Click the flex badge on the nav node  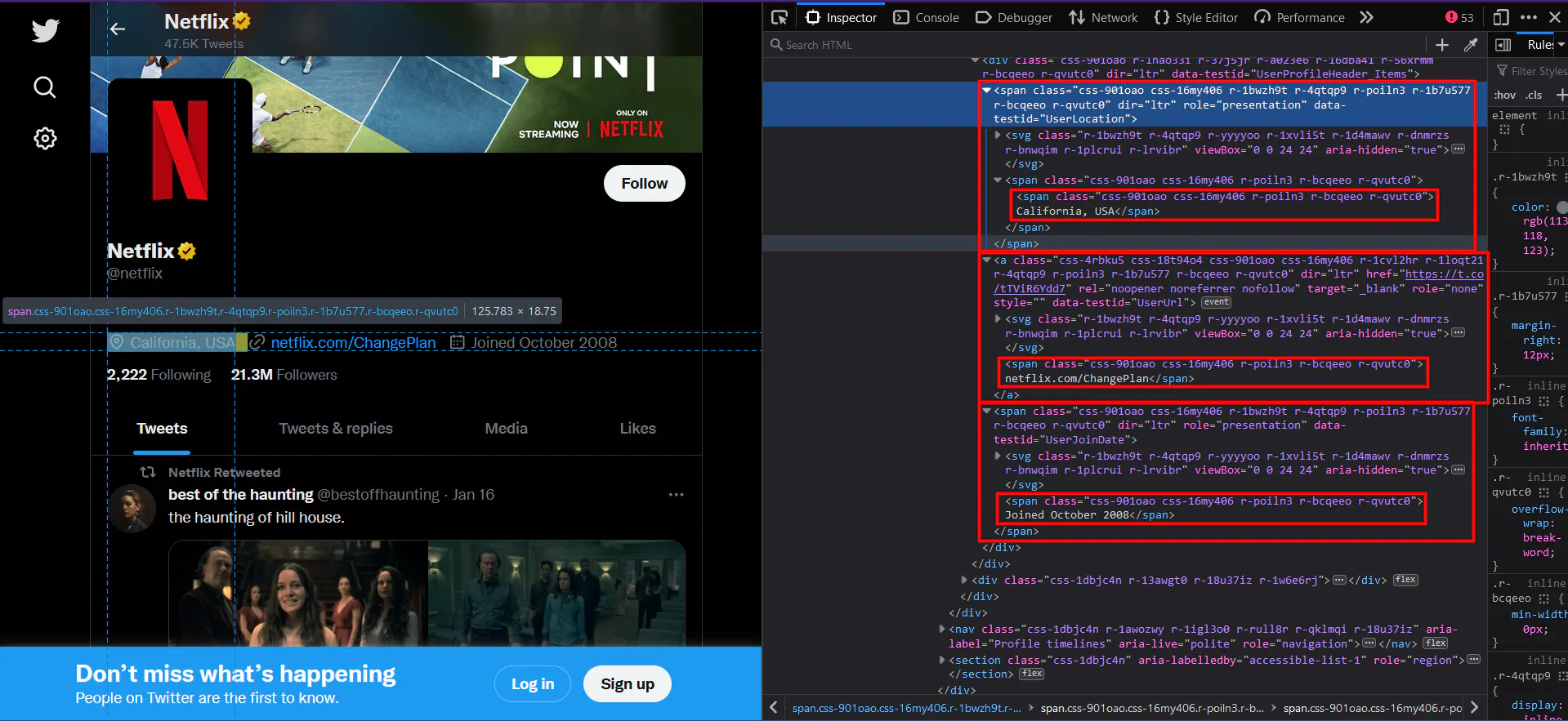pos(1436,644)
